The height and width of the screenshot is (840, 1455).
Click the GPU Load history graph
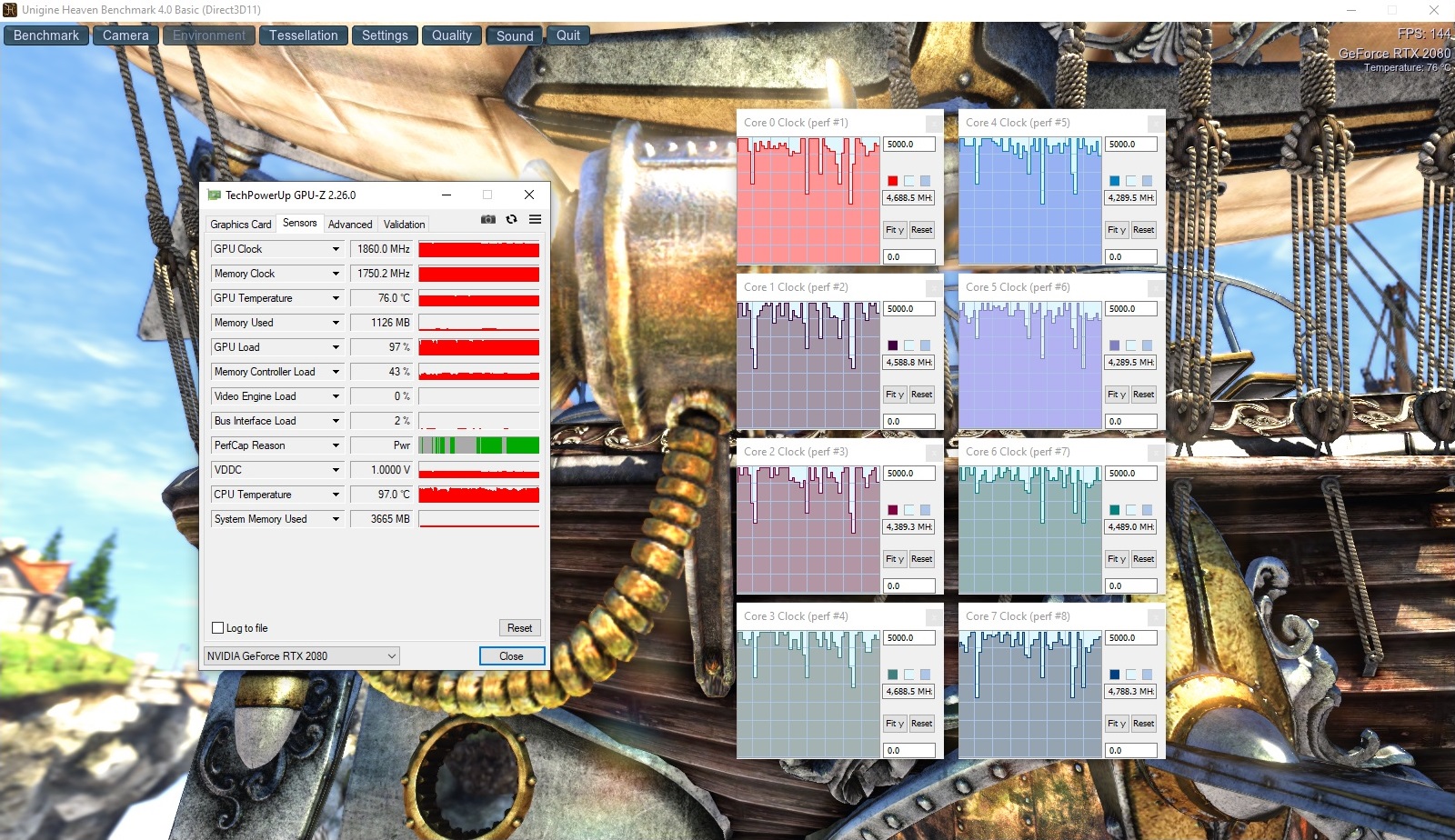(479, 347)
